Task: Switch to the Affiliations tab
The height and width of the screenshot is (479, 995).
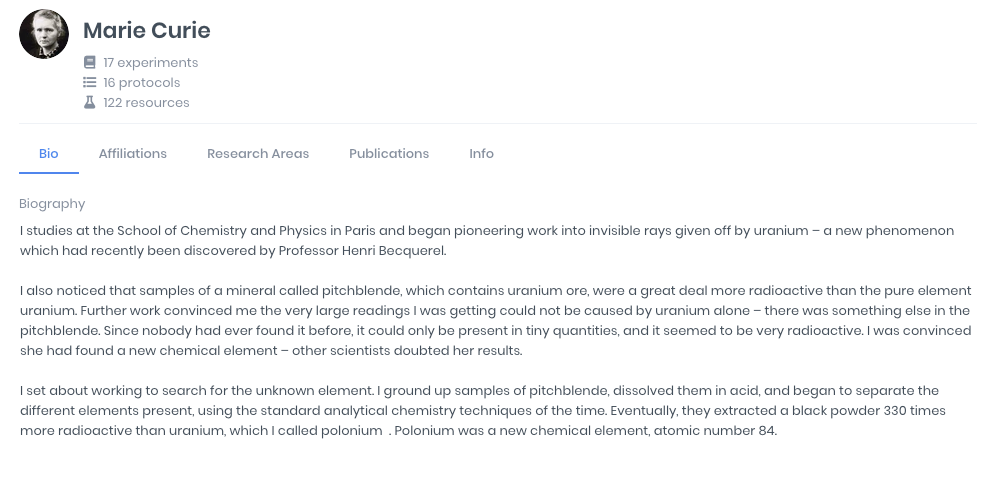Action: pyautogui.click(x=133, y=154)
